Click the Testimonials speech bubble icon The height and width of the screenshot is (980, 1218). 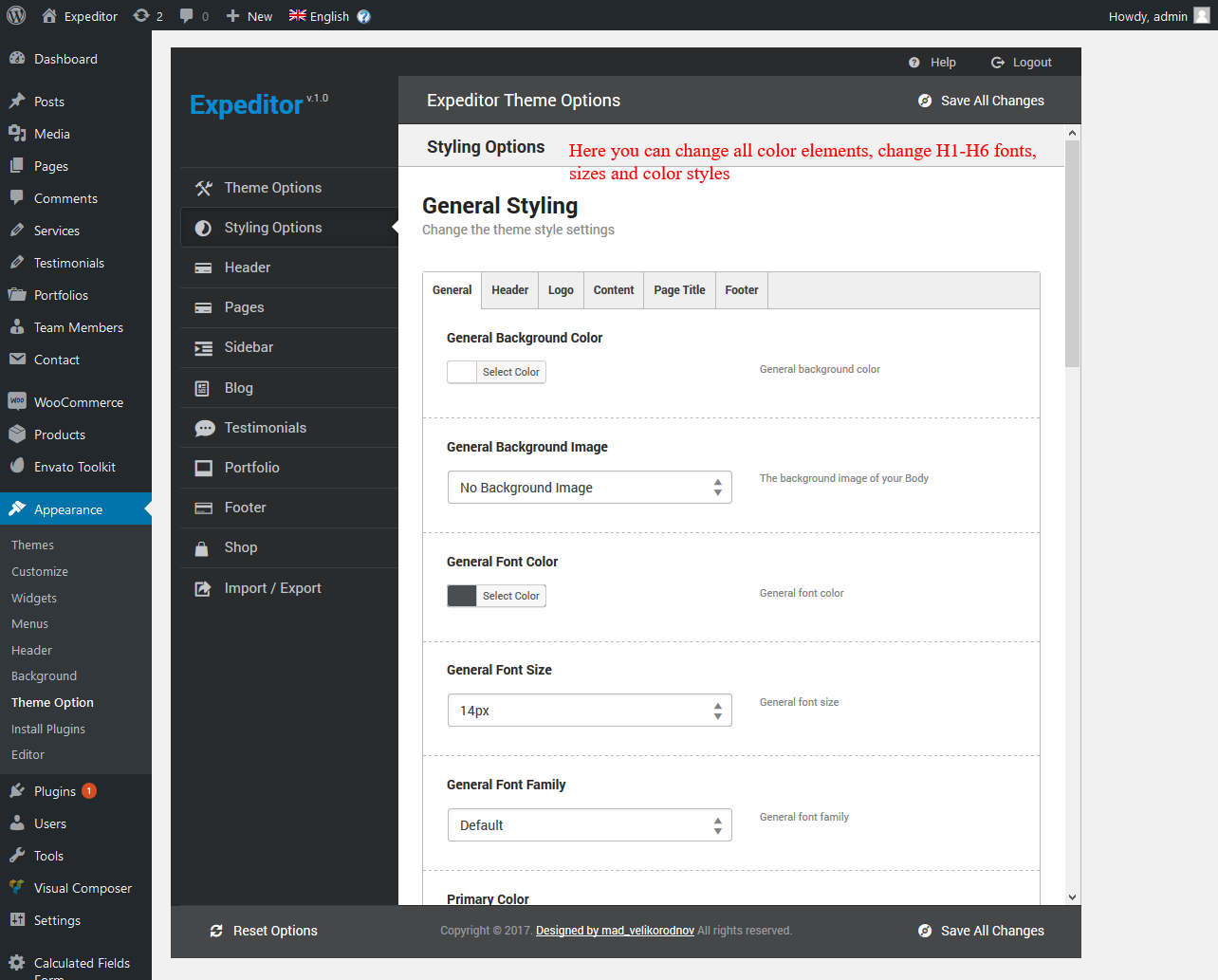pyautogui.click(x=204, y=428)
